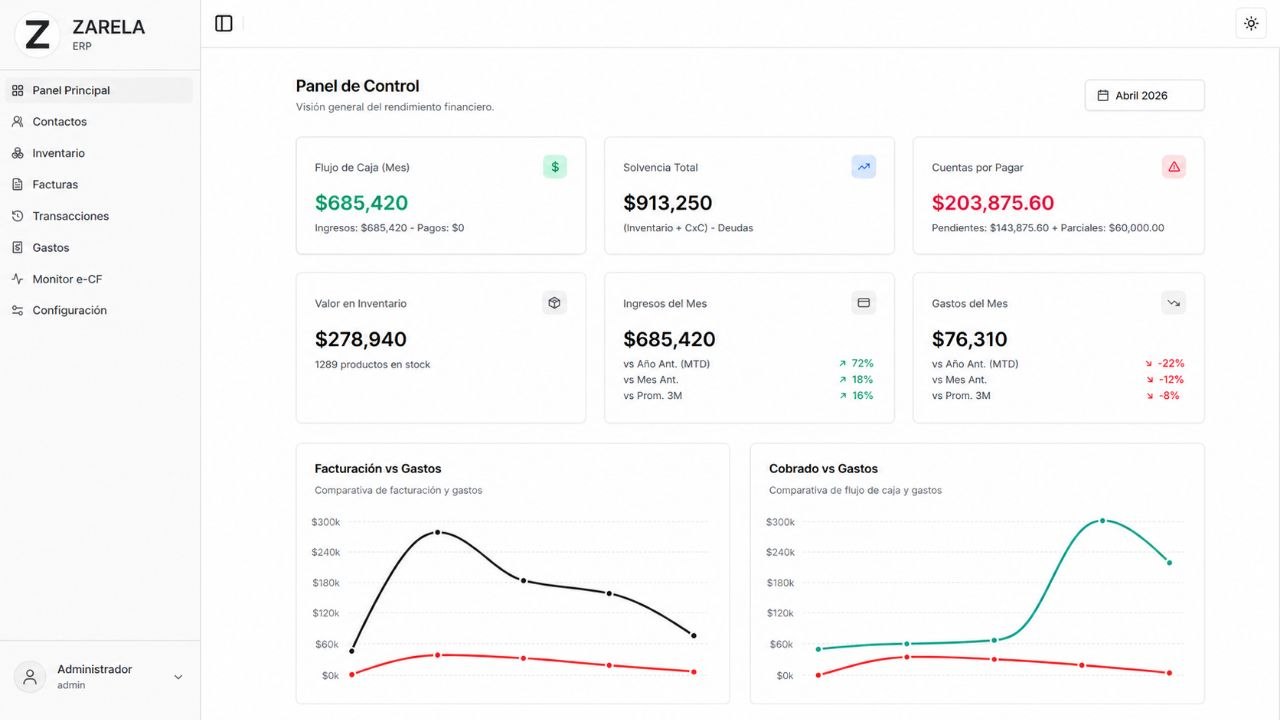The image size is (1280, 720).
Task: Open the Abril 2026 date picker
Action: click(x=1144, y=95)
